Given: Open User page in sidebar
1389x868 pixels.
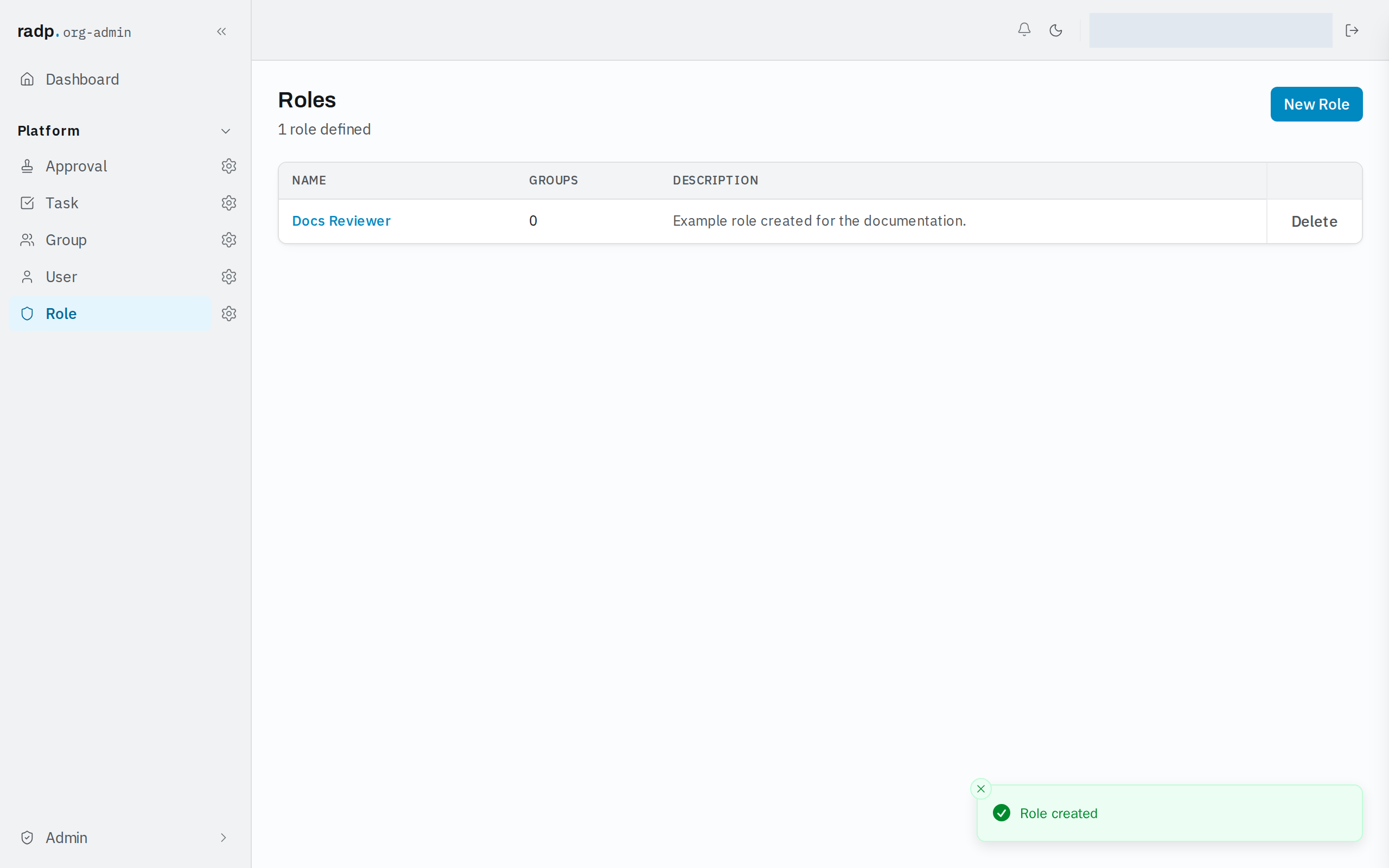Looking at the screenshot, I should tap(110, 277).
